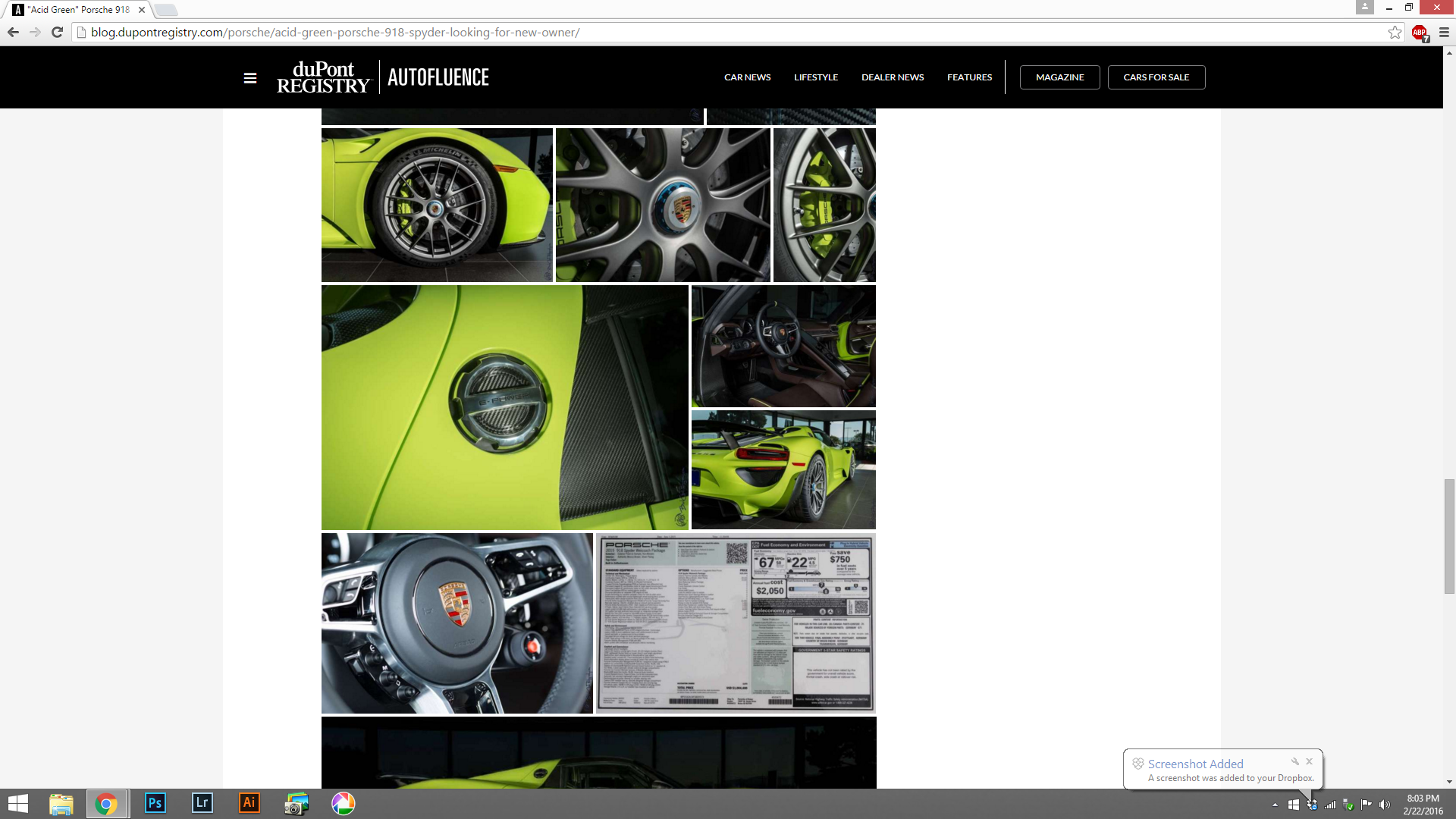Screen dimensions: 1456x819
Task: Open File Explorer from the taskbar
Action: pyautogui.click(x=61, y=803)
